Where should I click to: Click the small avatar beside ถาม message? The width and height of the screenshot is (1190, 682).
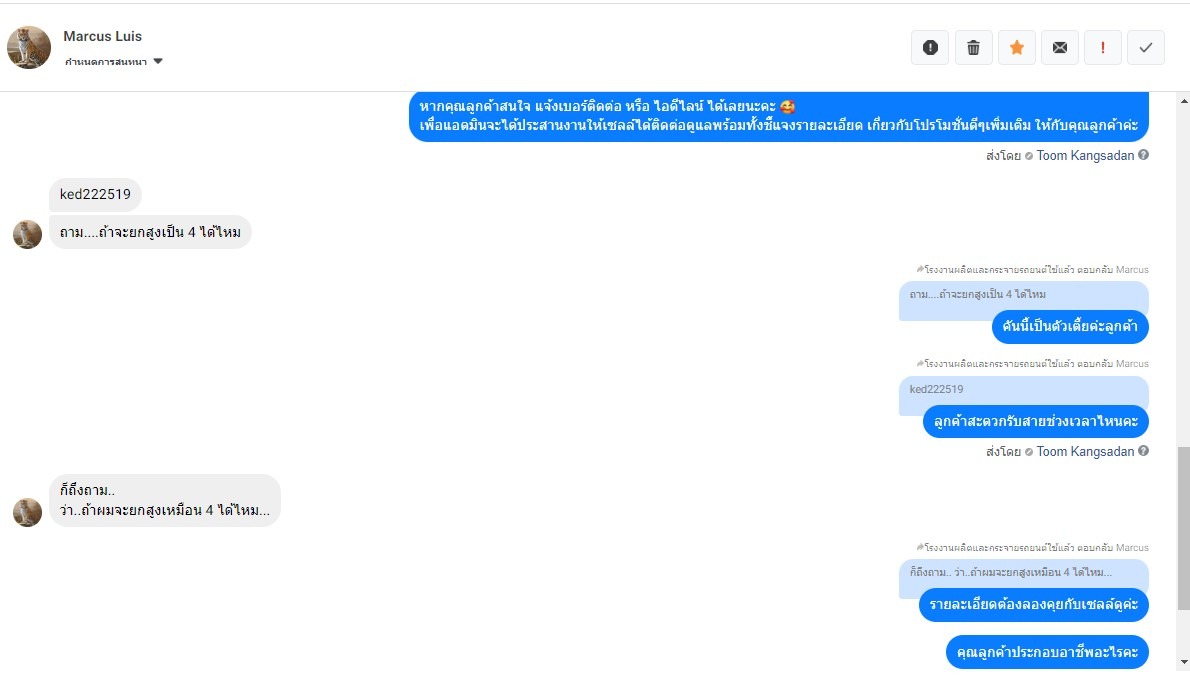pos(27,234)
